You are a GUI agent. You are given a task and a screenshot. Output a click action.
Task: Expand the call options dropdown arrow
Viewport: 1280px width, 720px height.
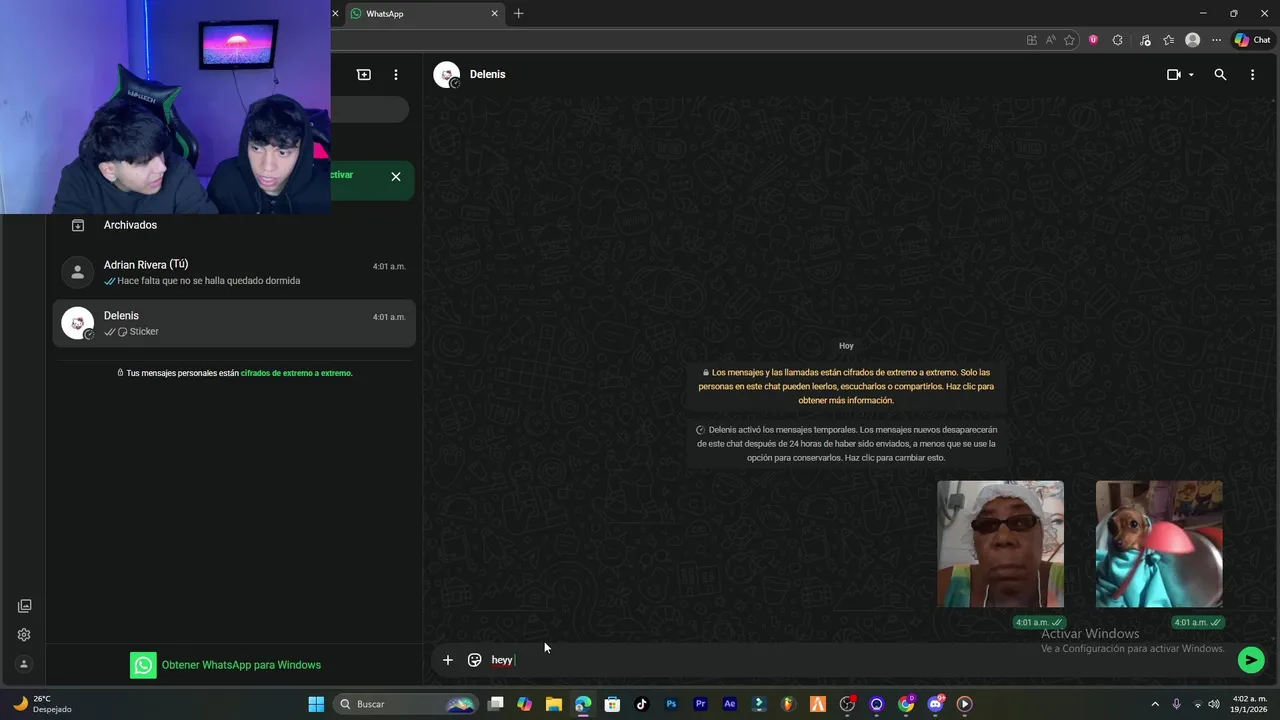(x=1191, y=75)
